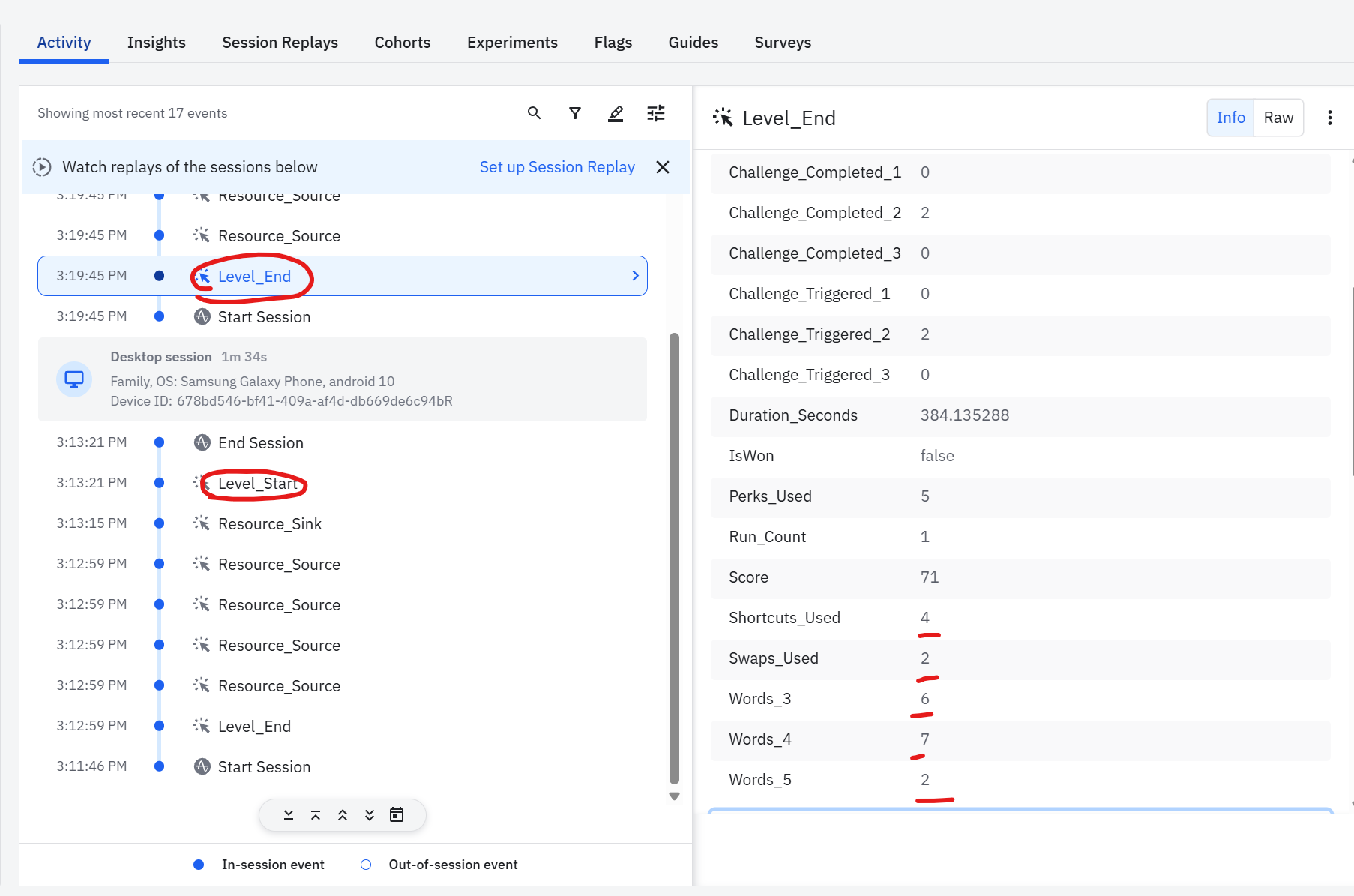Dismiss the session replay banner
This screenshot has height=896, width=1354.
(663, 167)
